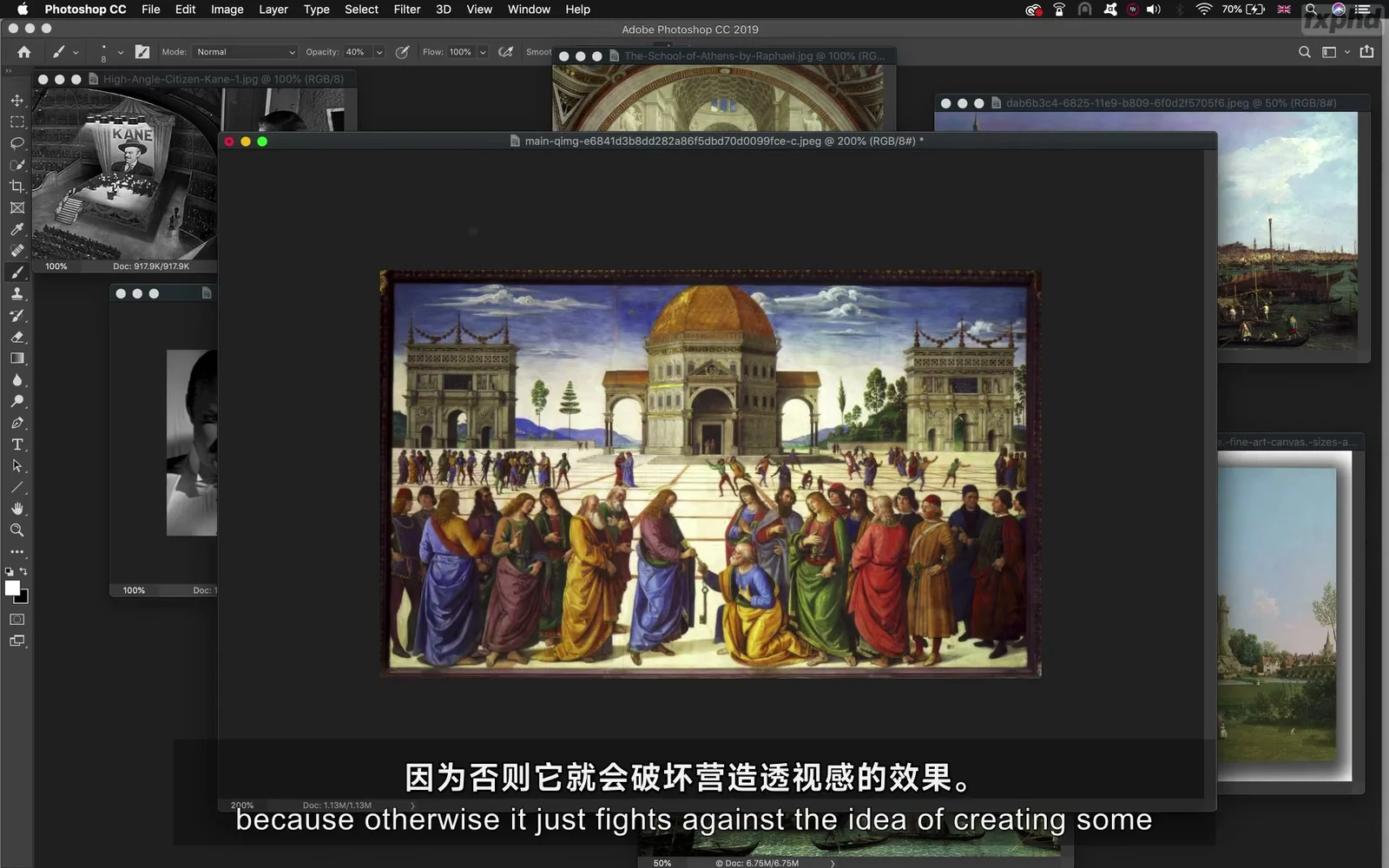Select the Brush tool in the toolbar
This screenshot has width=1389, height=868.
coord(16,273)
